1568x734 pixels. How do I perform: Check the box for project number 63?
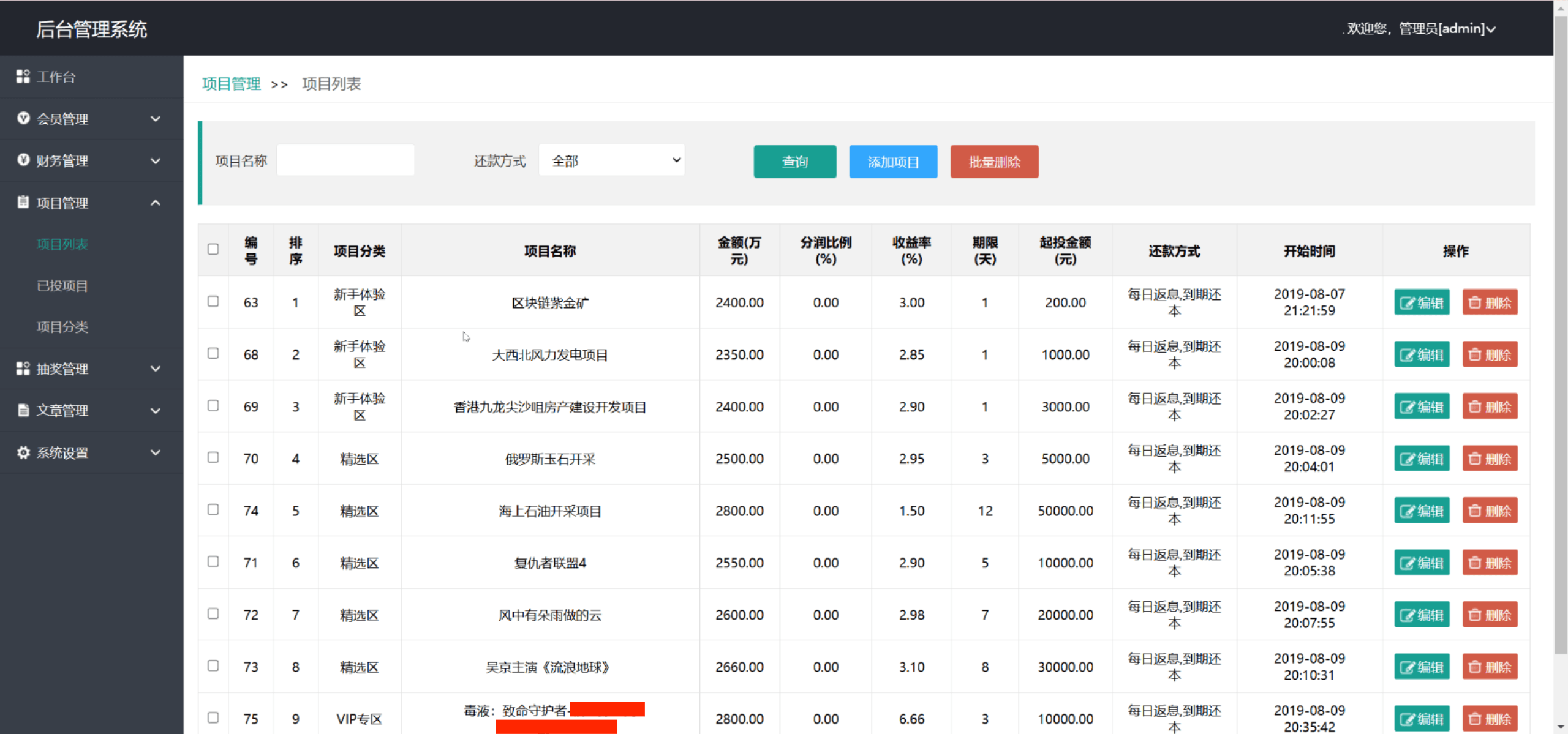(x=213, y=301)
